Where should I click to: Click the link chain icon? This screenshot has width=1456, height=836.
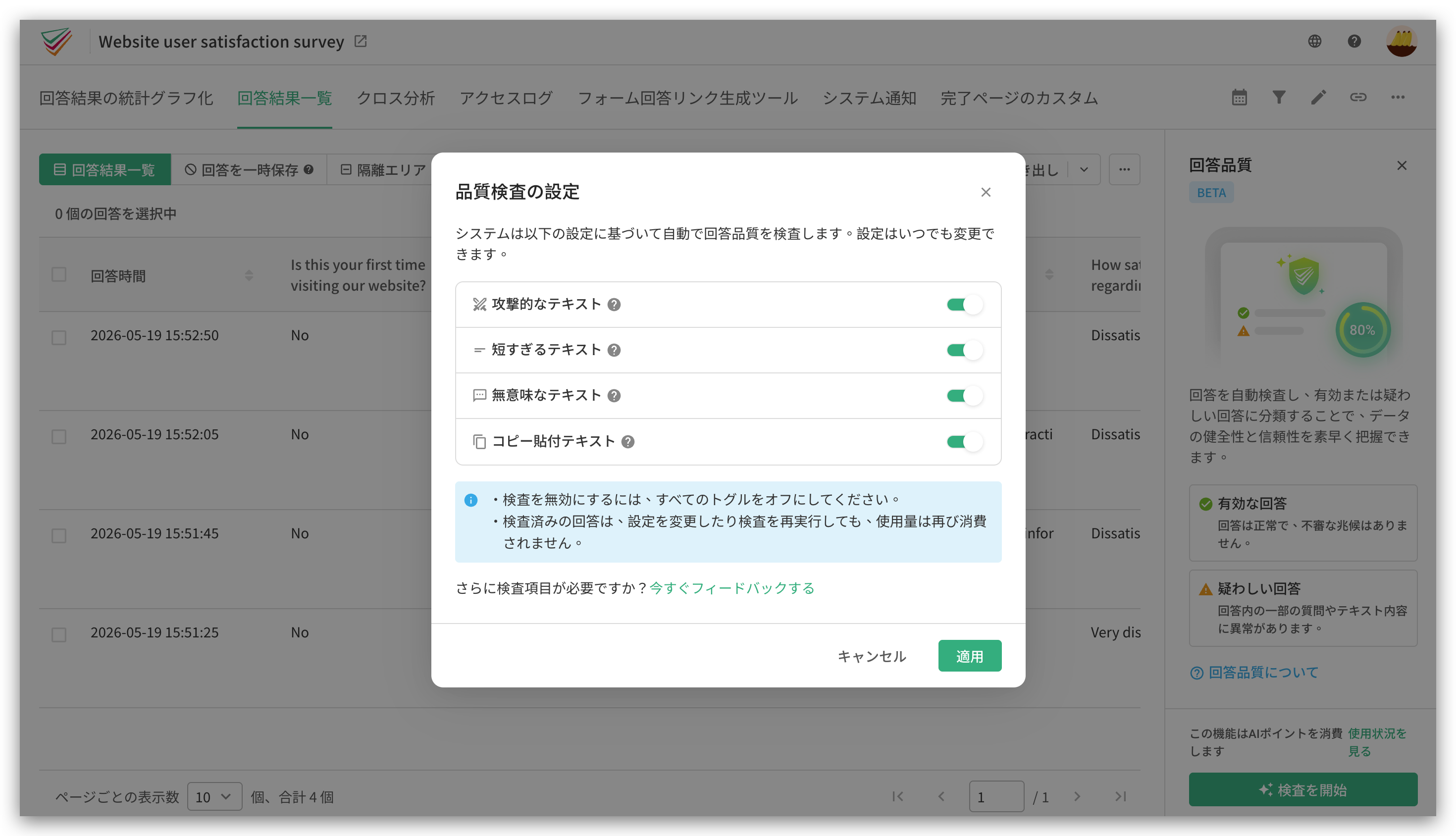pos(1358,97)
